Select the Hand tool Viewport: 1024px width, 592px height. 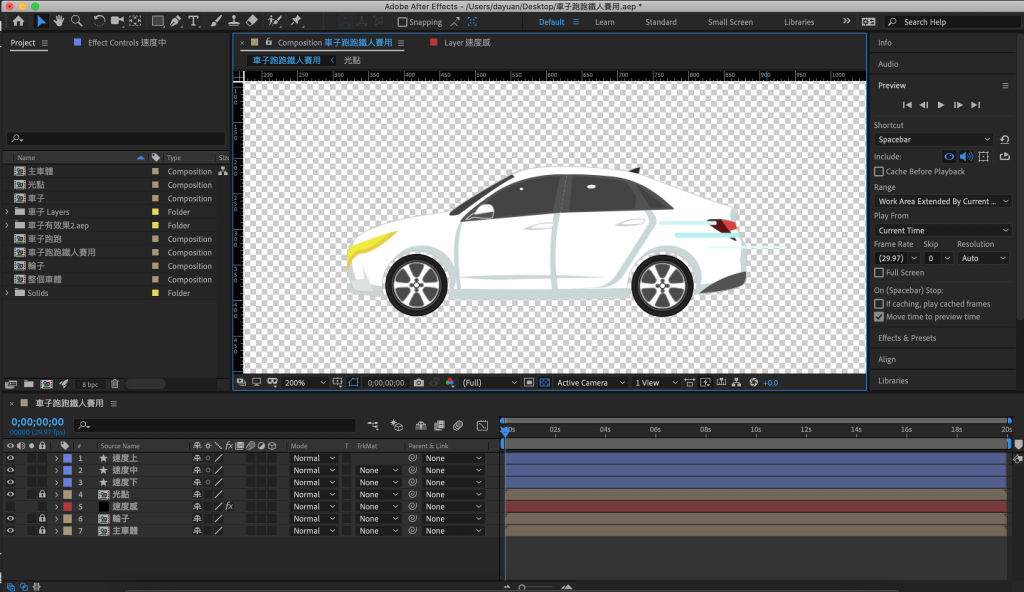click(x=59, y=21)
